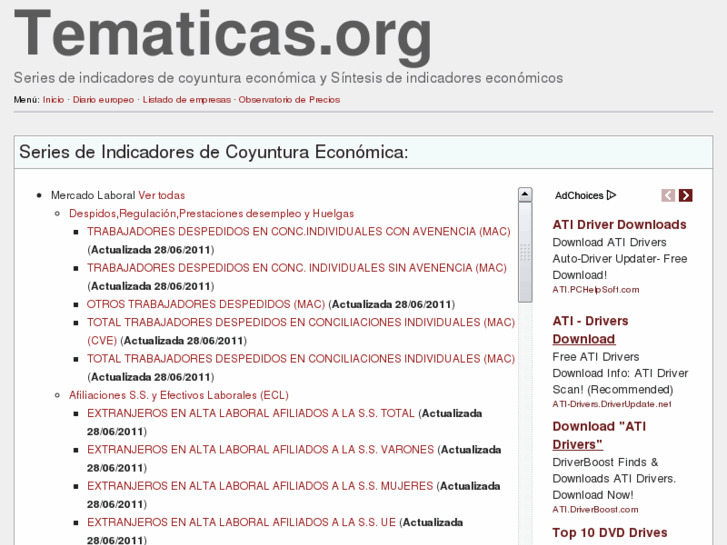Open EXTRANJEROS AFILIADOS A LA S.S. MUJERES link
727x545 pixels.
coord(260,486)
